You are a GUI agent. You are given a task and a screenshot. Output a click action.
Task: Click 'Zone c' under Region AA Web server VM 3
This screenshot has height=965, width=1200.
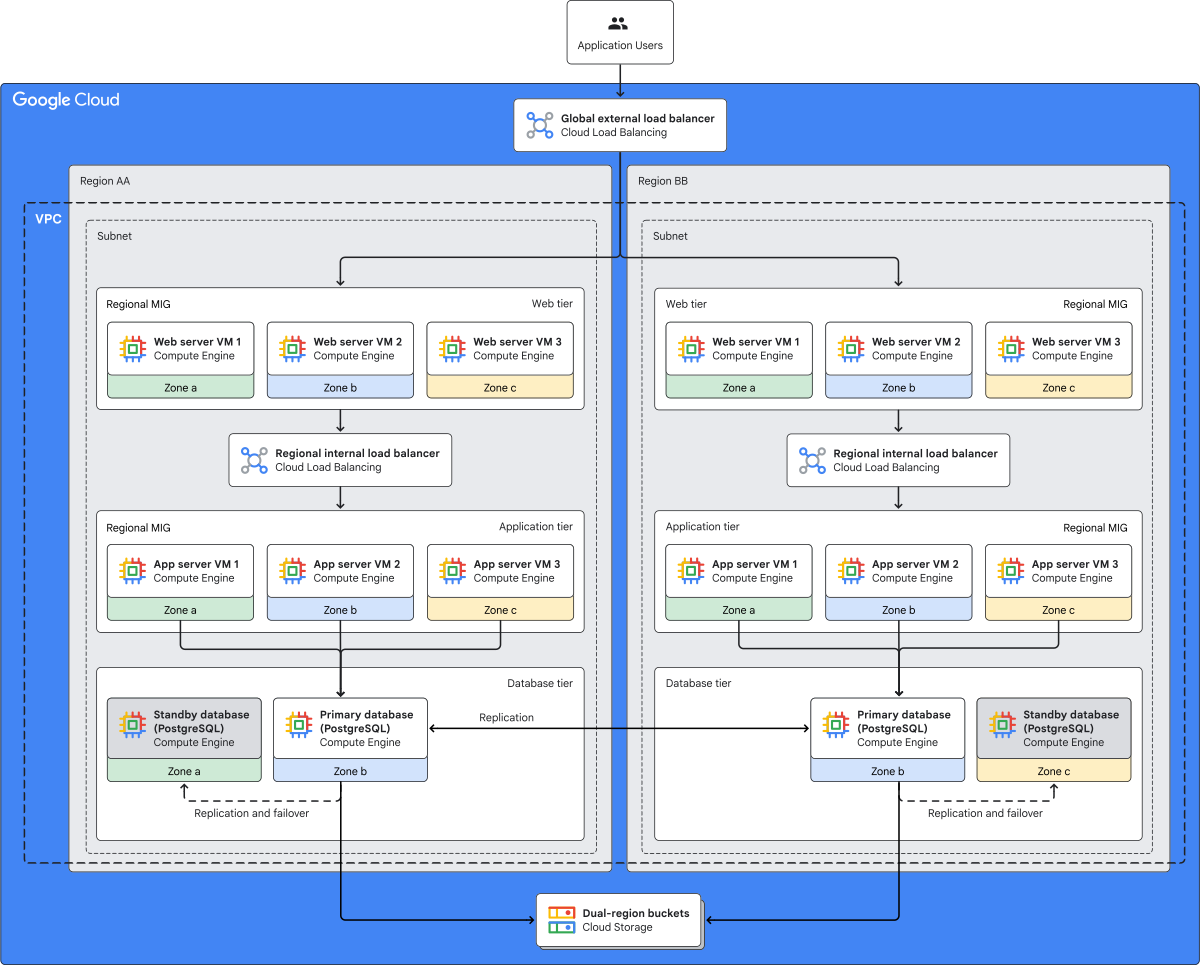(x=500, y=388)
